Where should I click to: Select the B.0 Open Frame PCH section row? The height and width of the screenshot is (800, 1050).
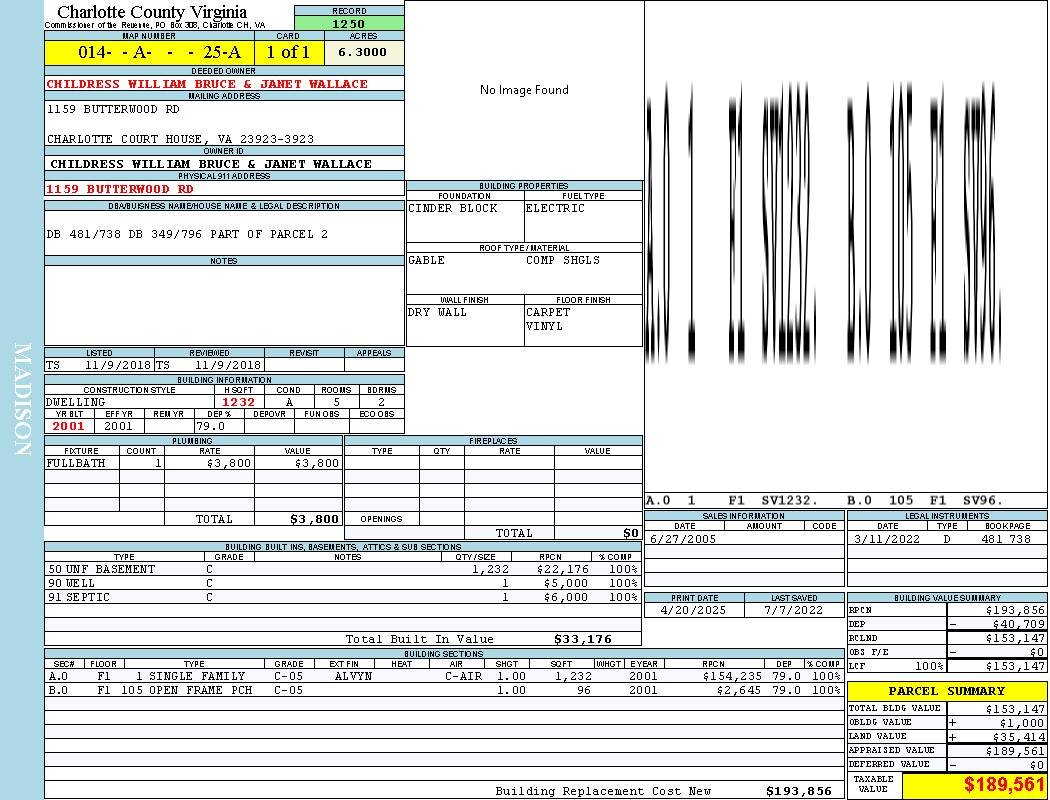tap(444, 690)
